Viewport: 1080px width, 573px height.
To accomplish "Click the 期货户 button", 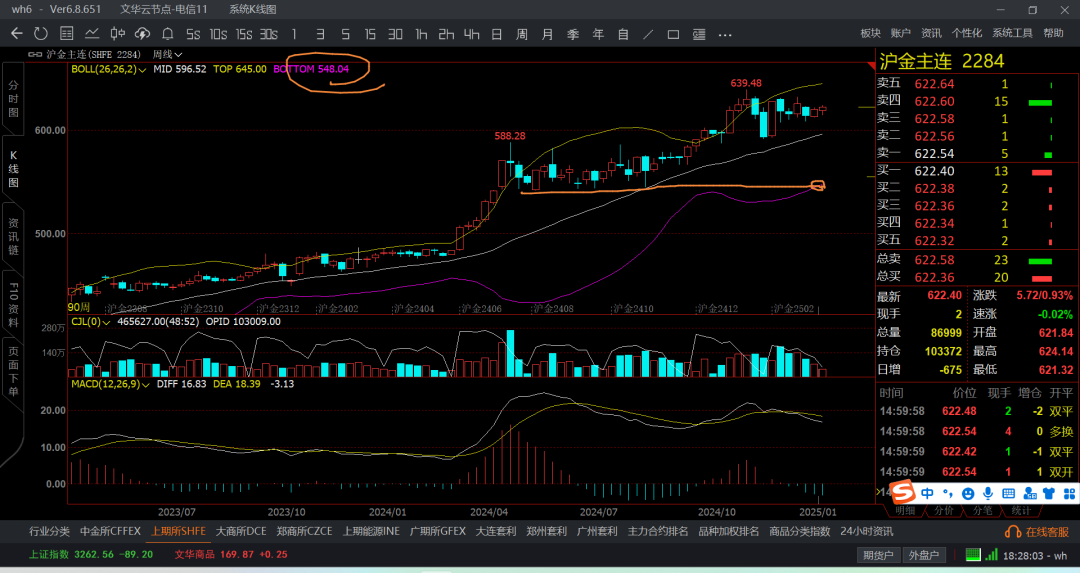I will pyautogui.click(x=878, y=554).
